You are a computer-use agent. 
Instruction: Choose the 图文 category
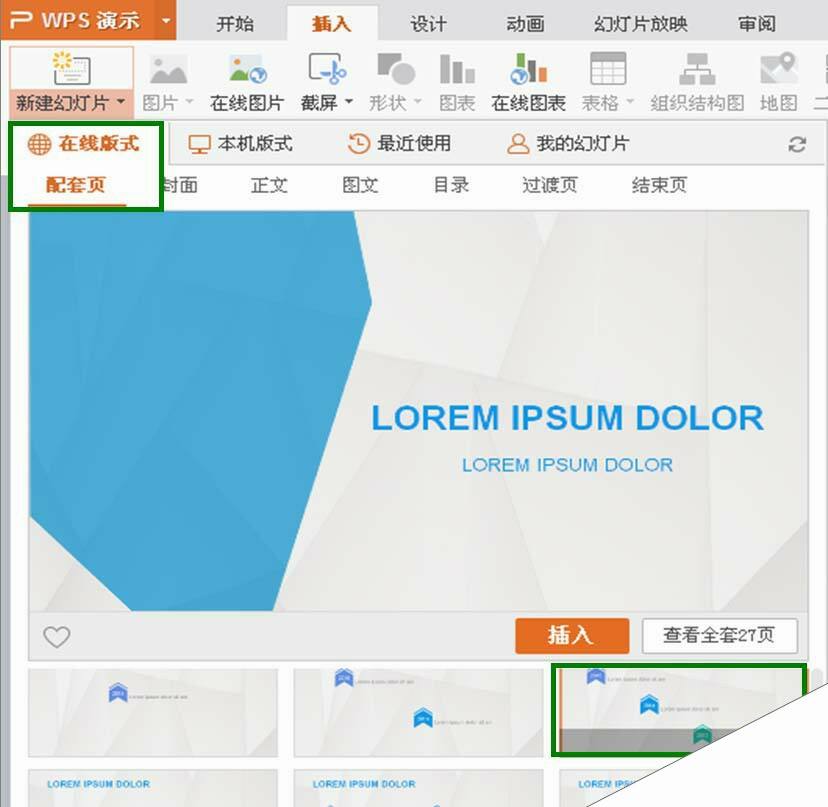coord(360,185)
